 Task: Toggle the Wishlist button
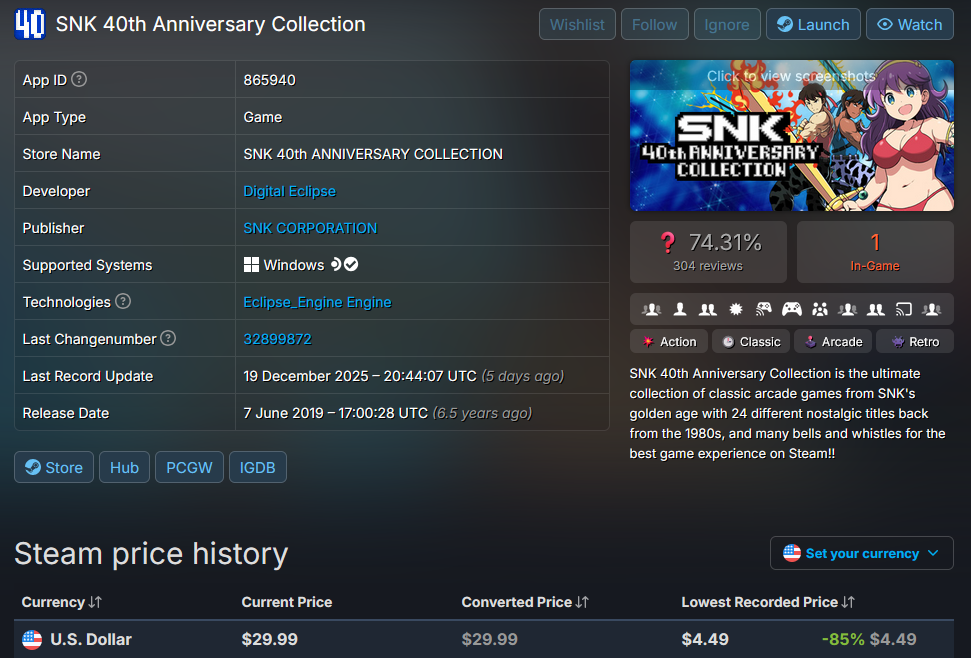577,25
